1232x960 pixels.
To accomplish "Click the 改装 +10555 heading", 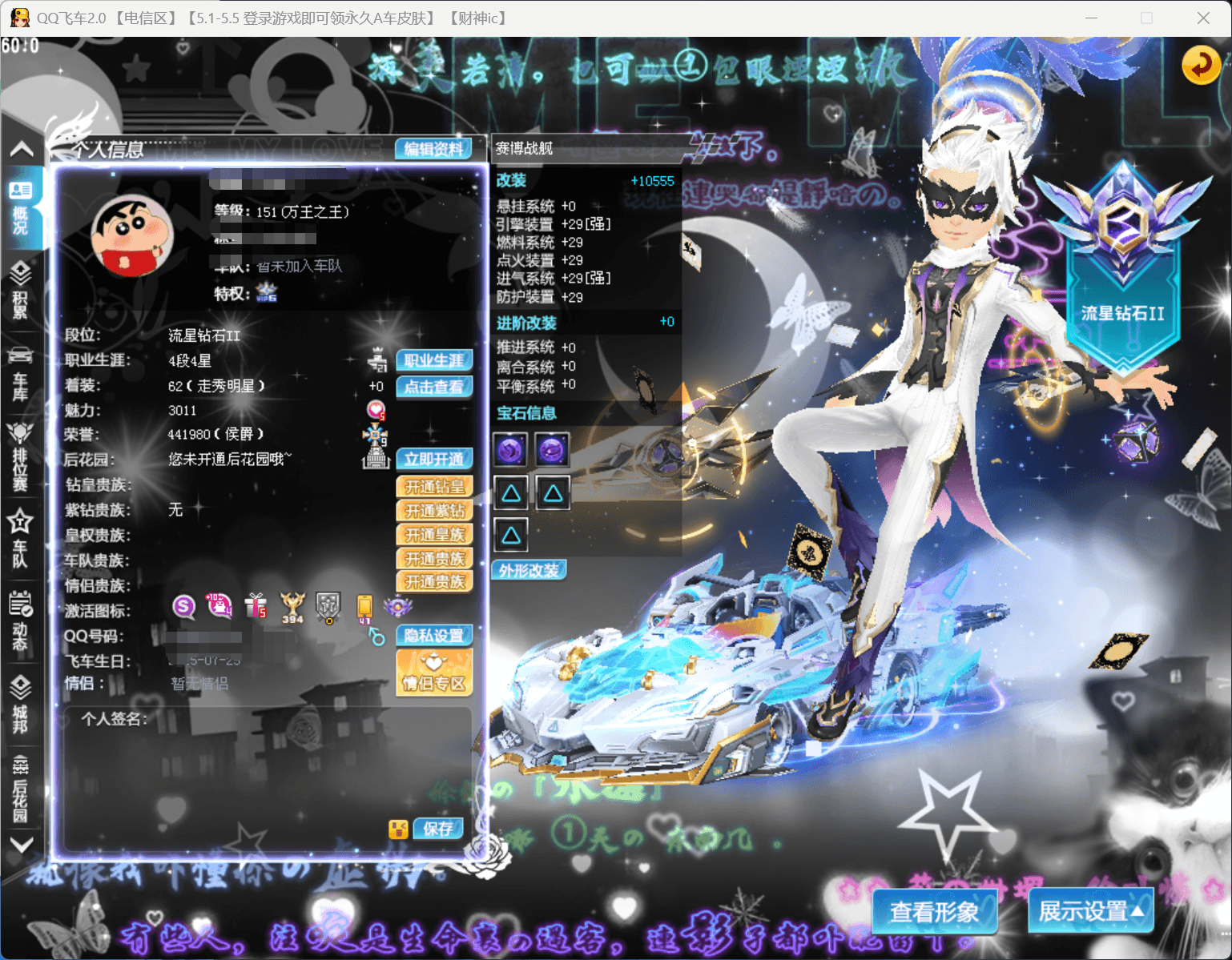I will (586, 181).
